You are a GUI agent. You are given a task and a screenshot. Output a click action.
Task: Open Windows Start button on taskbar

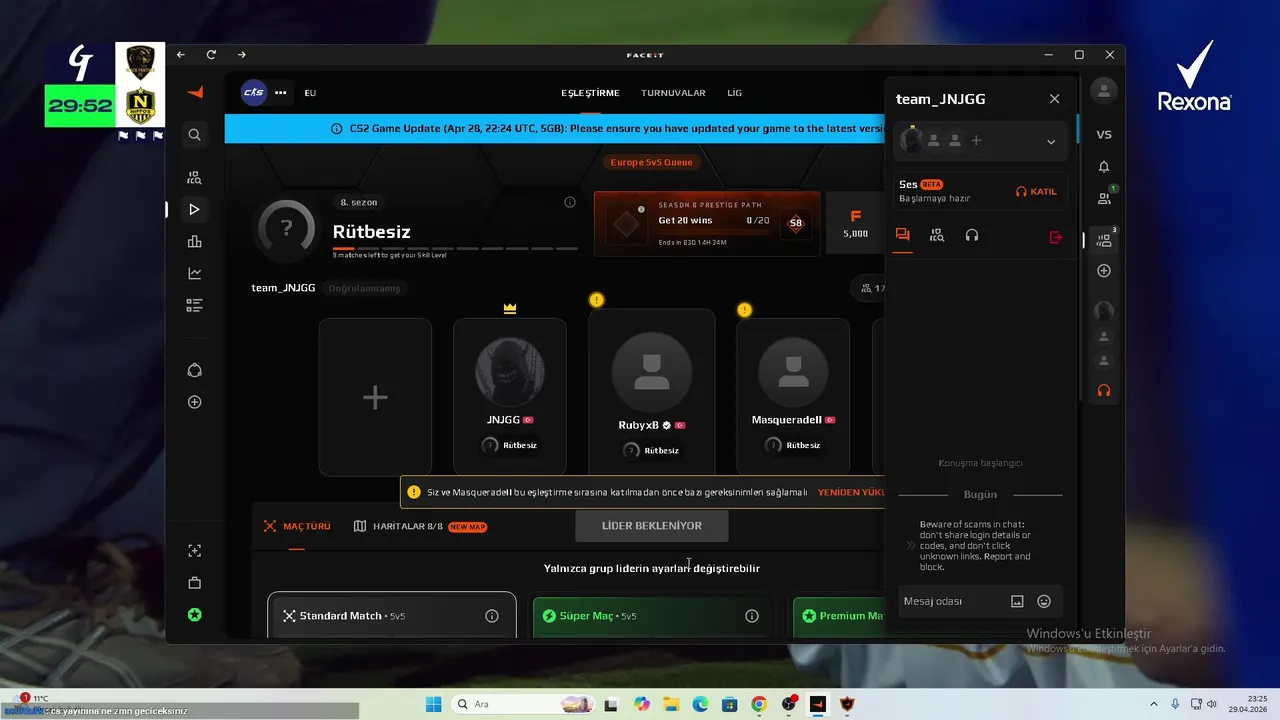tap(433, 704)
